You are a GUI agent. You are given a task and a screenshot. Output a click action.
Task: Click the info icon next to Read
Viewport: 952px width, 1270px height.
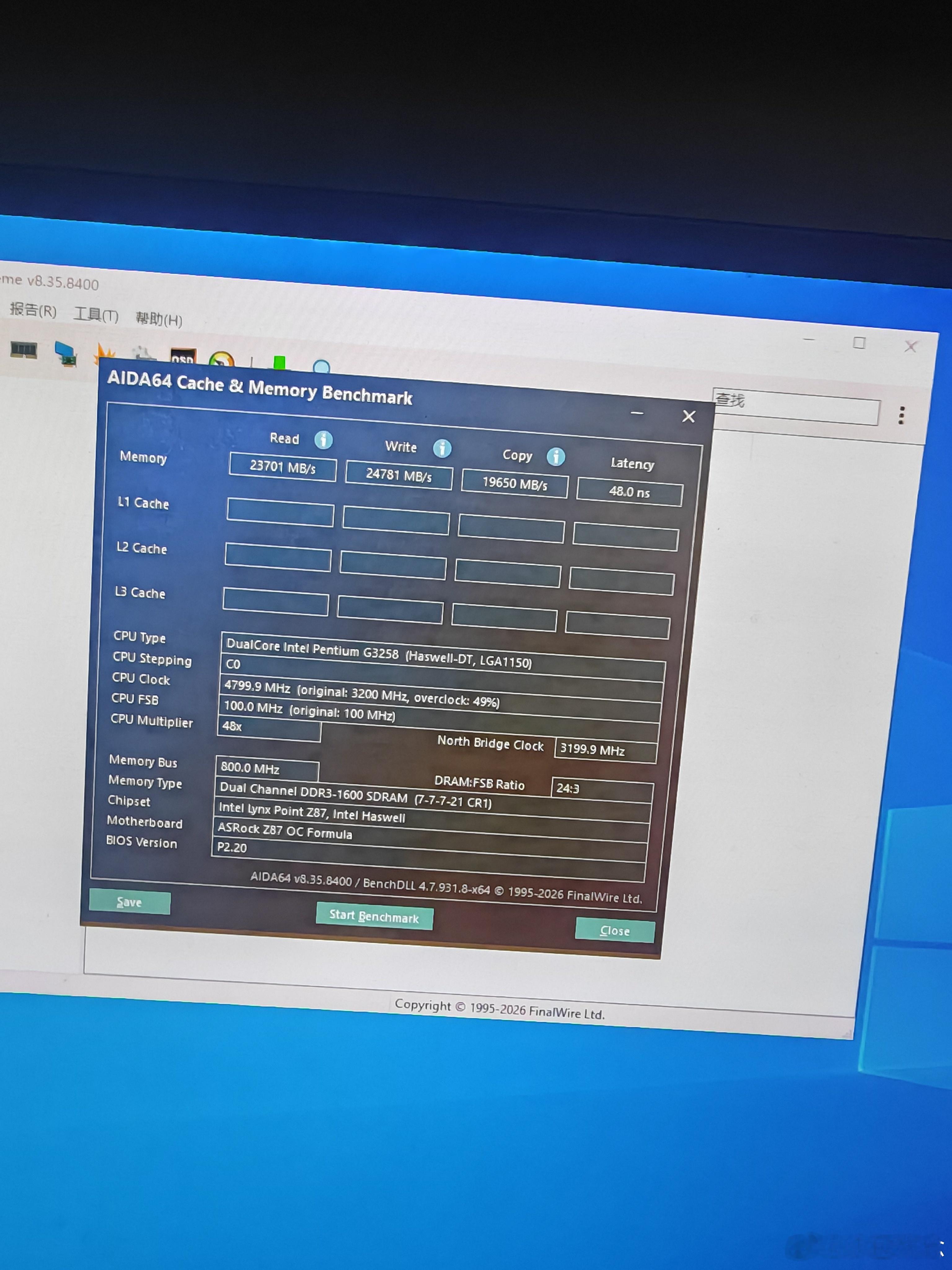[323, 440]
